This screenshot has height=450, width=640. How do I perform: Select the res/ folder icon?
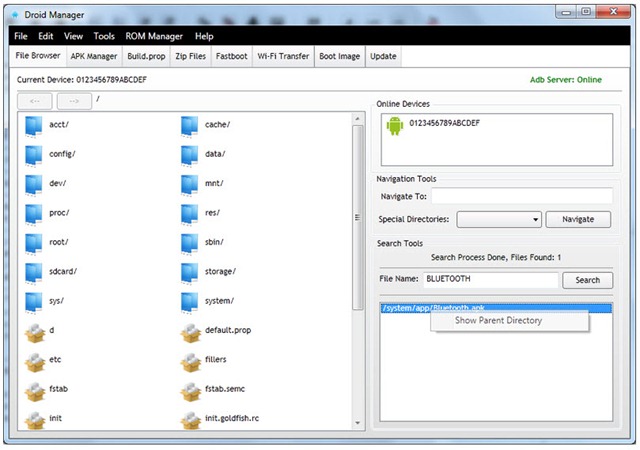[189, 214]
